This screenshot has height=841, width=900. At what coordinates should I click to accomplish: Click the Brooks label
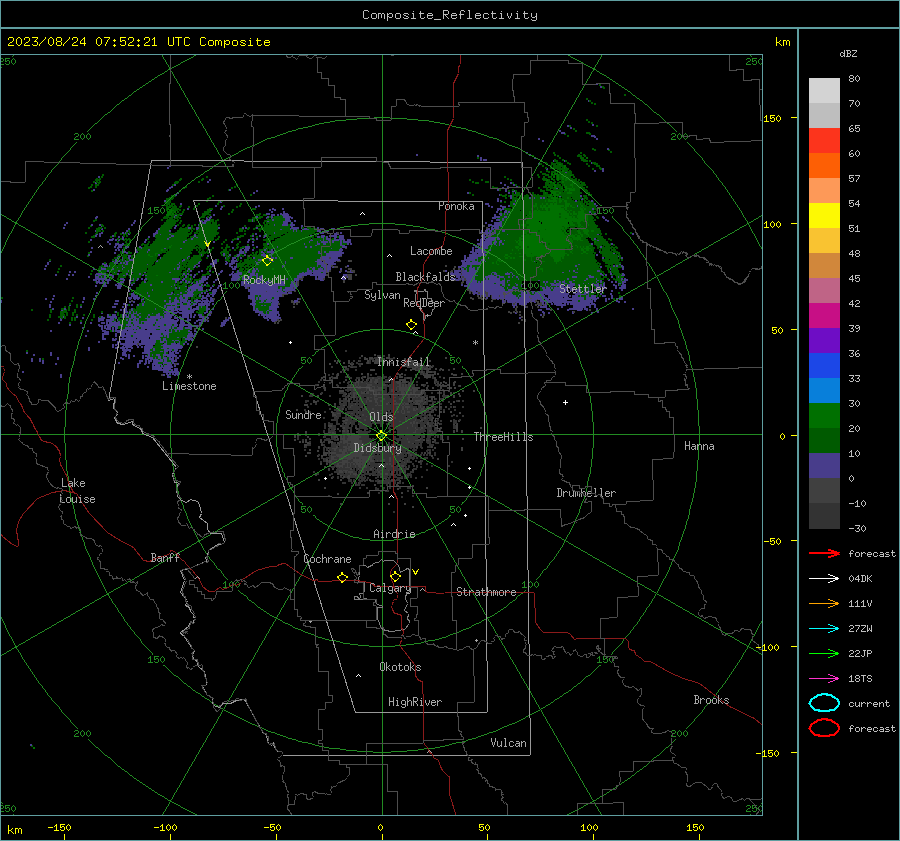711,700
